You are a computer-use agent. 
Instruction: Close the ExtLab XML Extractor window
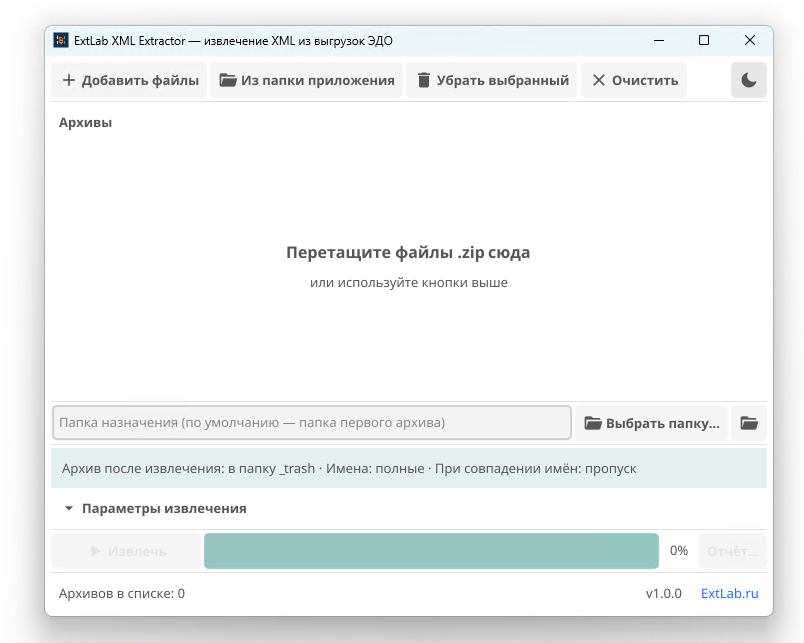750,41
